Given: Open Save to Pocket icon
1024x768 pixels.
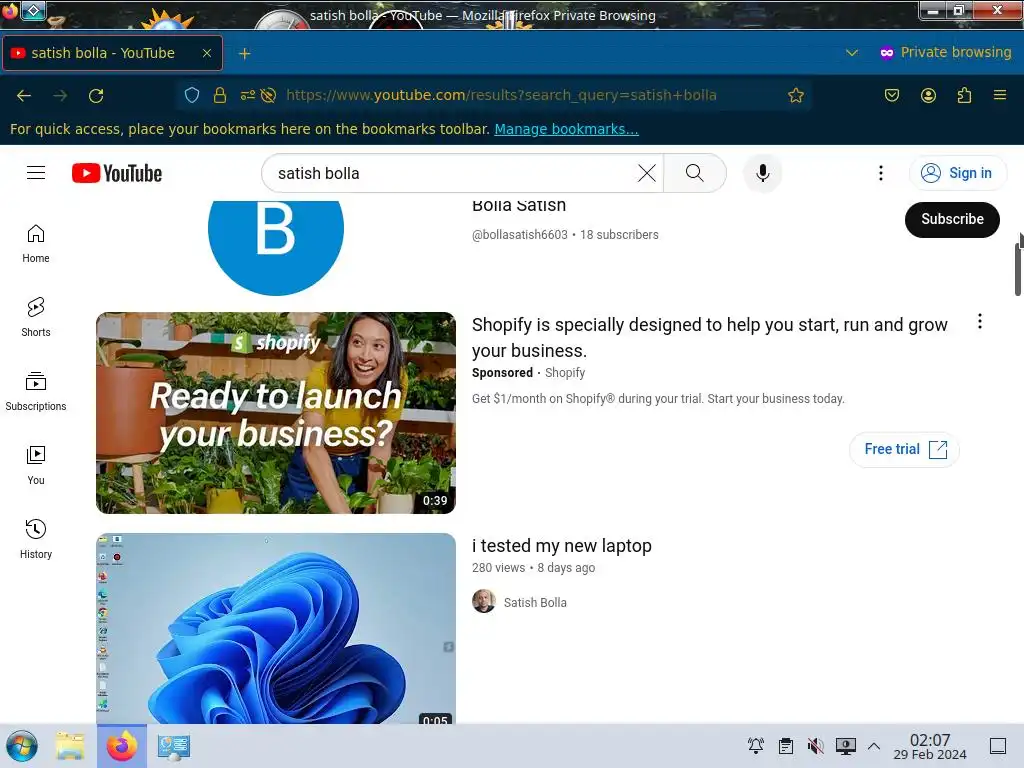Looking at the screenshot, I should pos(891,95).
